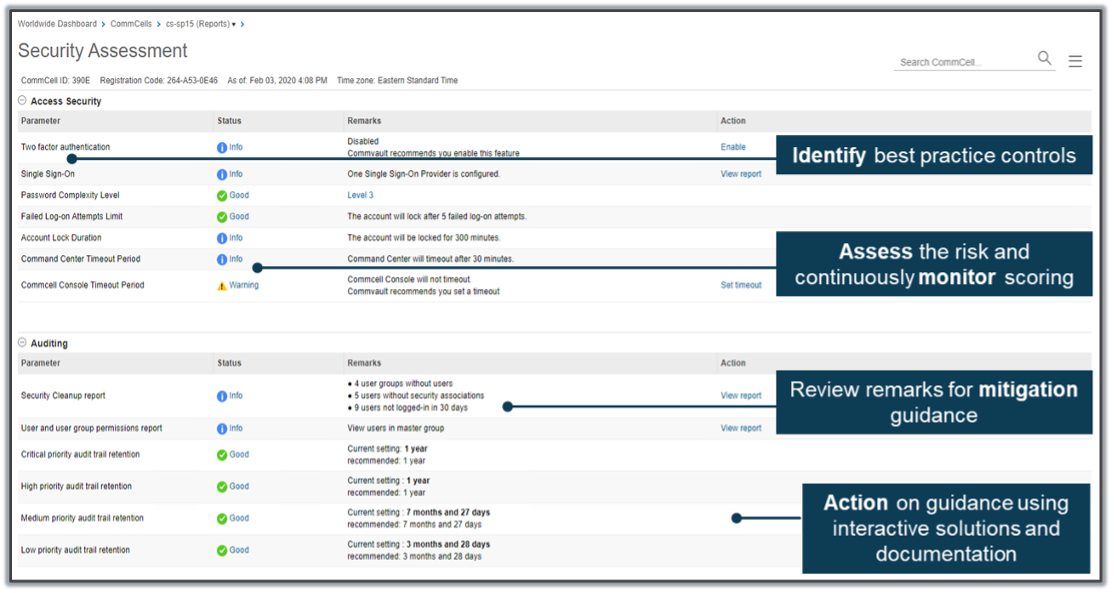
Task: Open View report for Security Cleanup report
Action: coord(740,396)
